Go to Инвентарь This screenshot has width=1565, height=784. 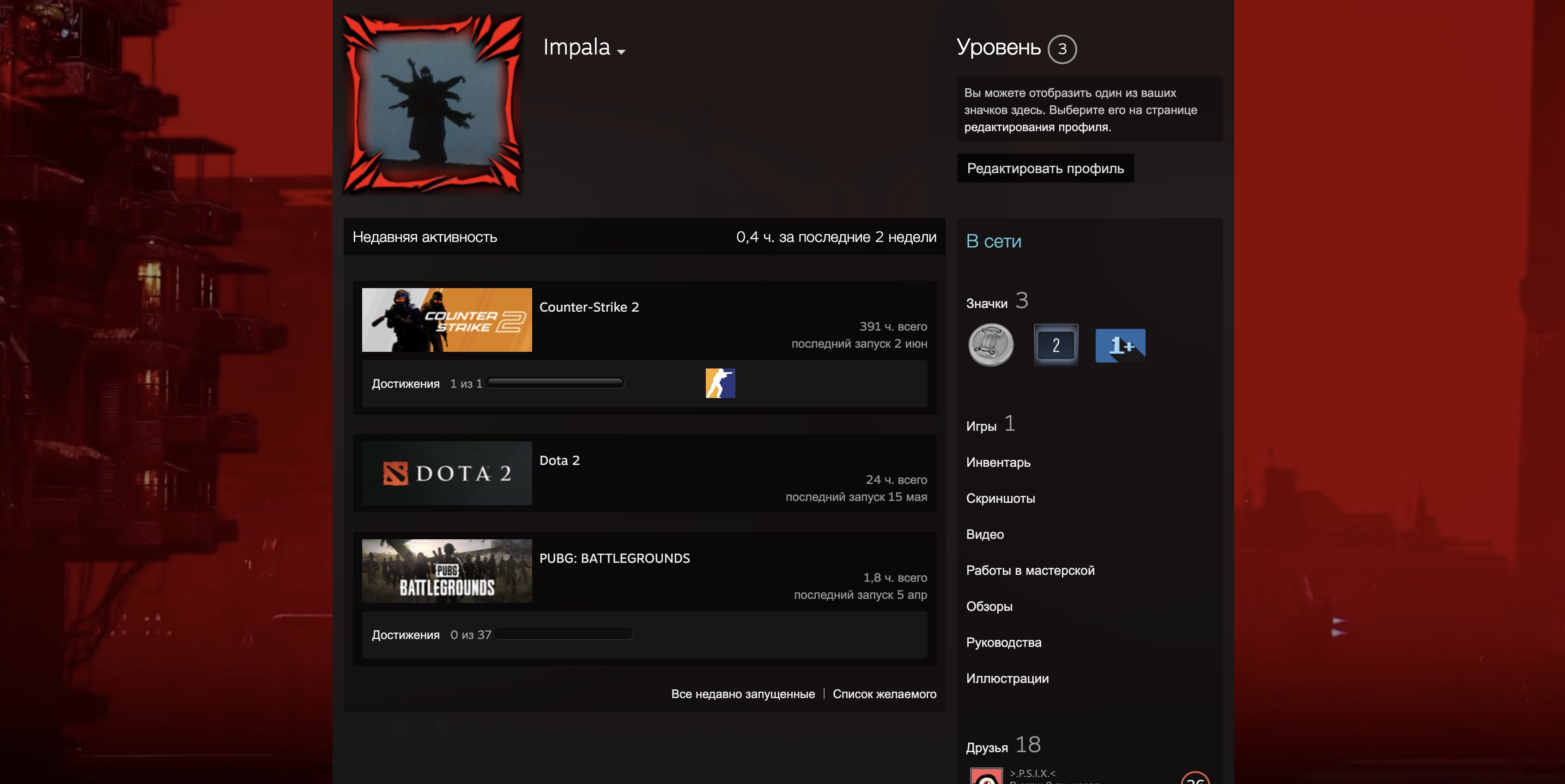pyautogui.click(x=998, y=462)
